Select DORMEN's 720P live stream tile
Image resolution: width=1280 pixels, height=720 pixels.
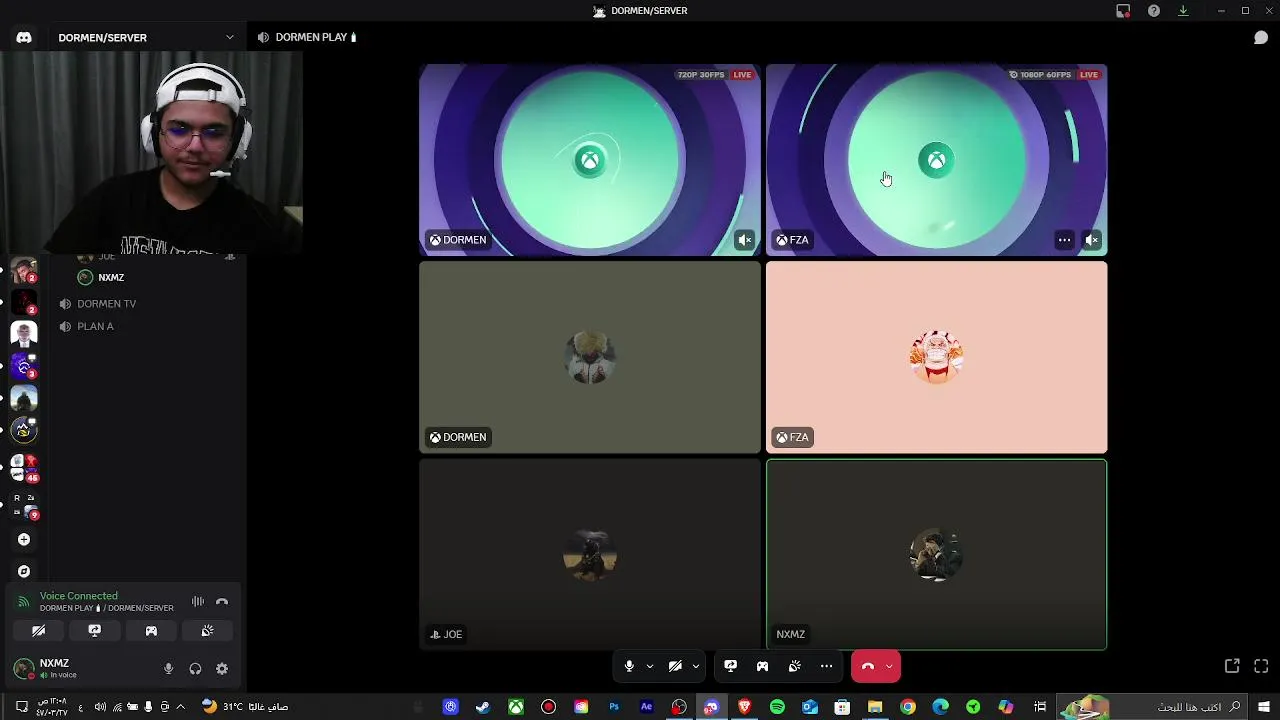click(590, 160)
